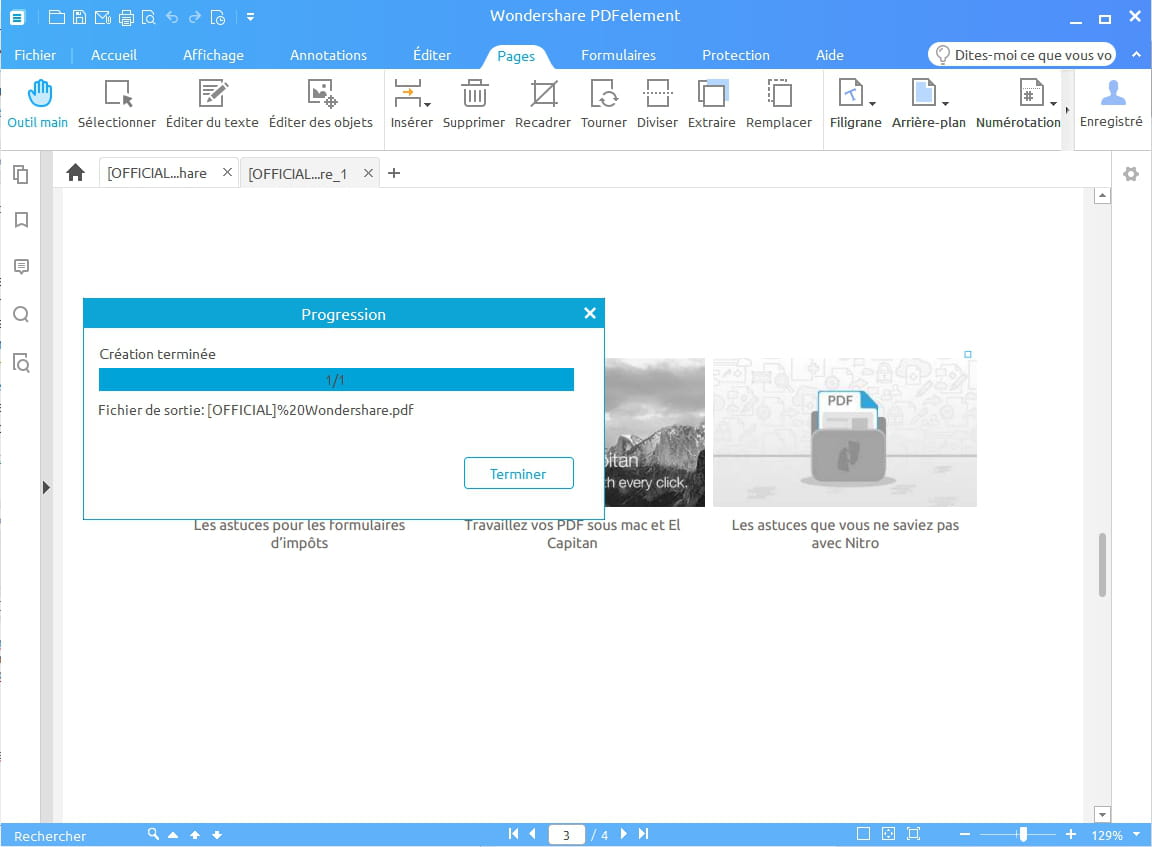Redo the last undone action
This screenshot has height=847, width=1152.
195,17
